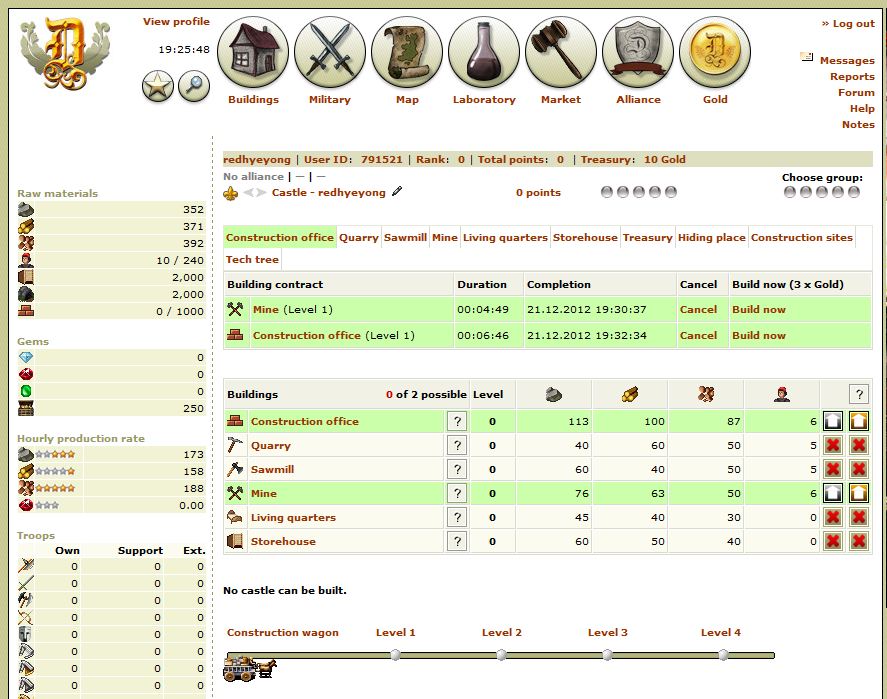Open Storehouse building link in list
887x699 pixels.
click(x=283, y=541)
